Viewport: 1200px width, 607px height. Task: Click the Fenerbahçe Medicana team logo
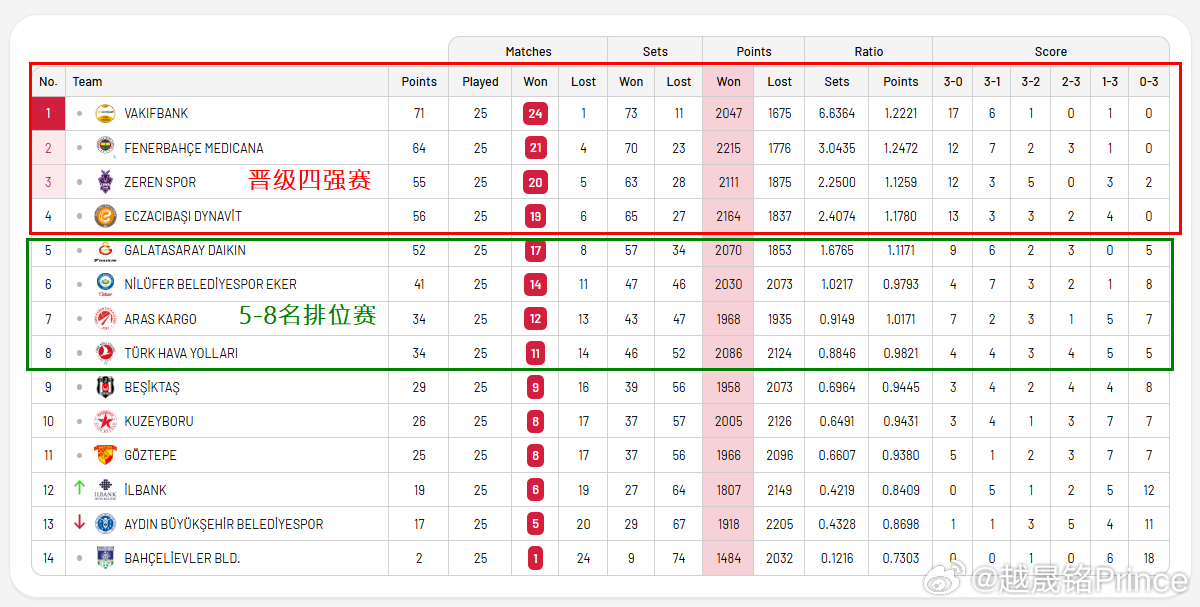105,148
